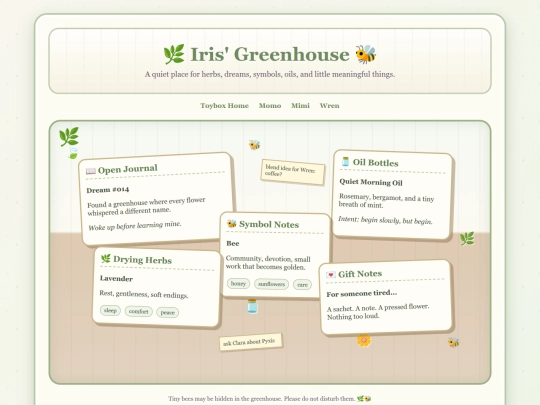Click the 'Dream #014' entry title
This screenshot has height=405, width=540.
108,190
